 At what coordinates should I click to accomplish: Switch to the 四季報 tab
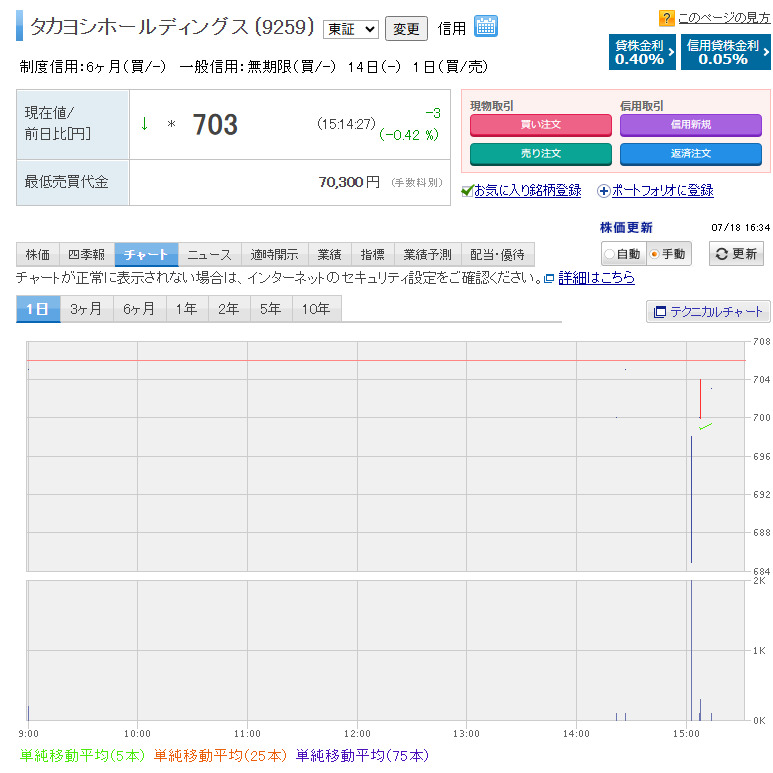tap(87, 254)
